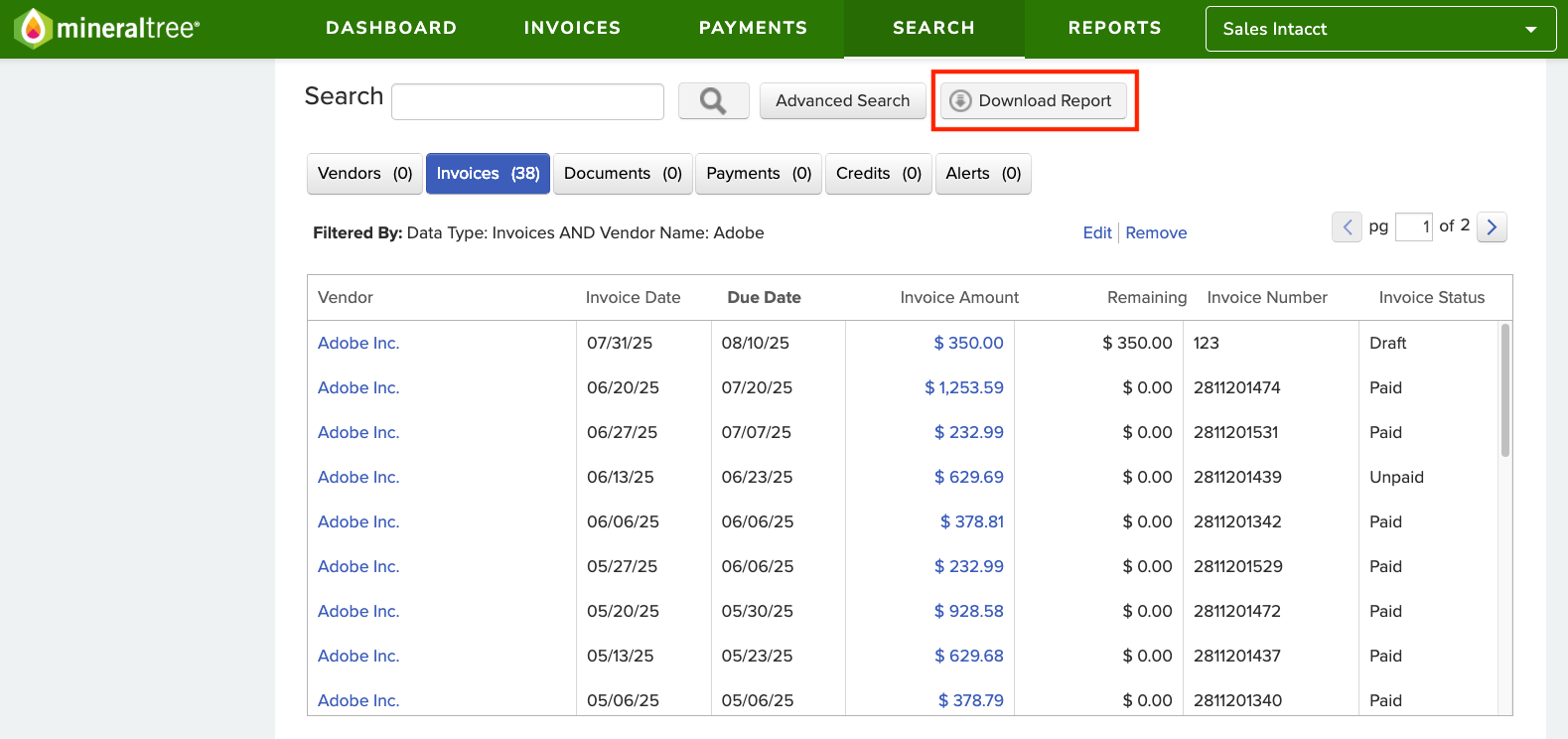1568x739 pixels.
Task: Switch to the Credits (0) tab
Action: point(878,174)
